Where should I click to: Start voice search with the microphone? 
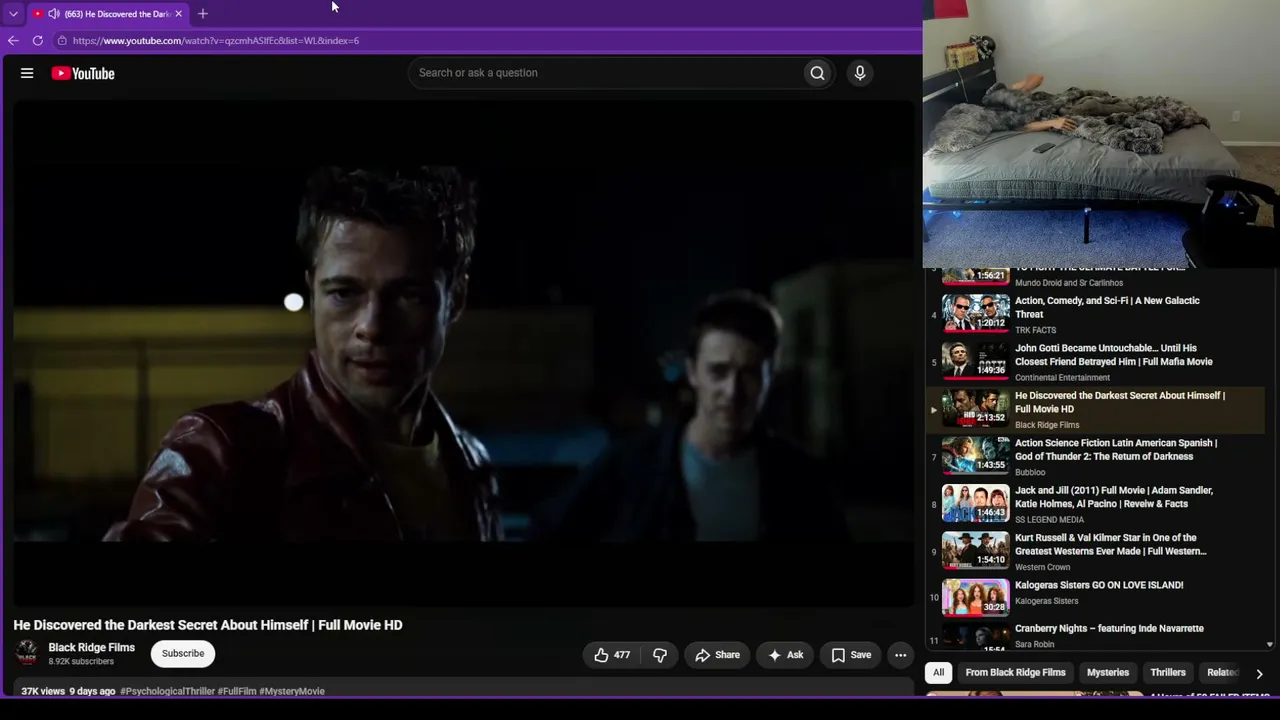pos(859,73)
